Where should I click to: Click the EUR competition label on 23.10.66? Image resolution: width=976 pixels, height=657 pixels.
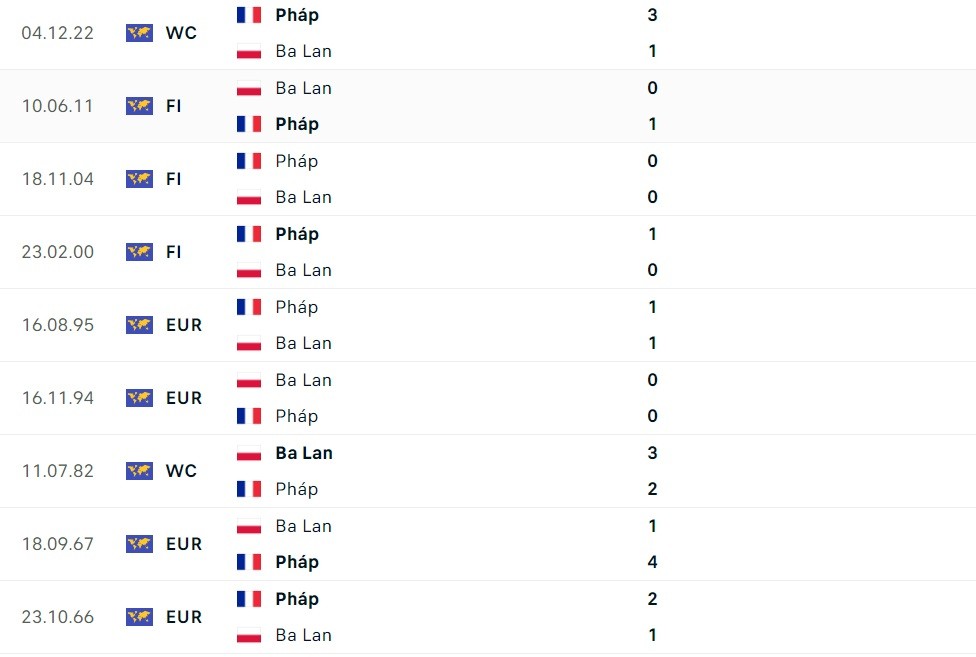point(184,617)
